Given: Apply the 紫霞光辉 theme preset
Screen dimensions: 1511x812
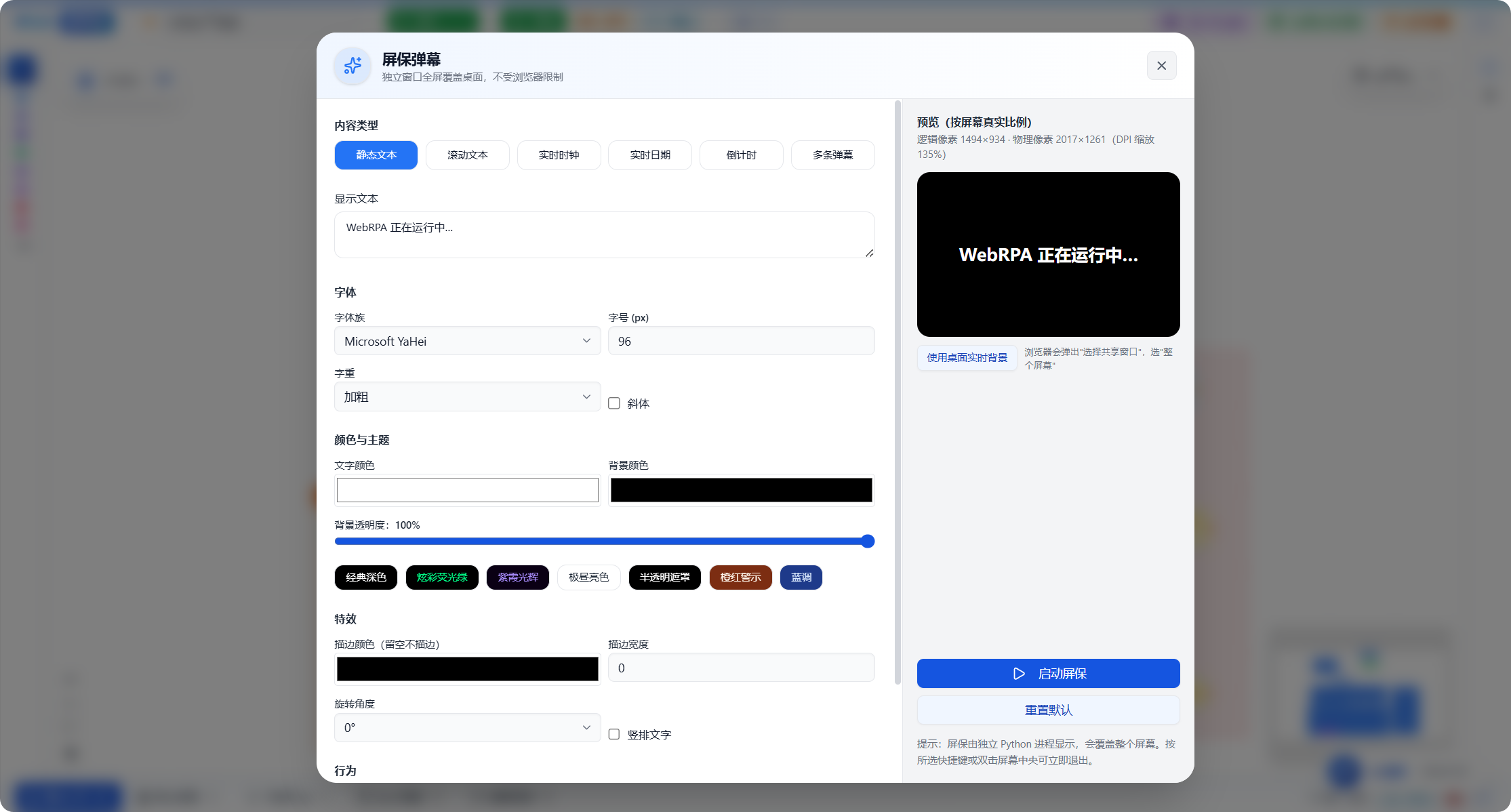Looking at the screenshot, I should (x=518, y=577).
